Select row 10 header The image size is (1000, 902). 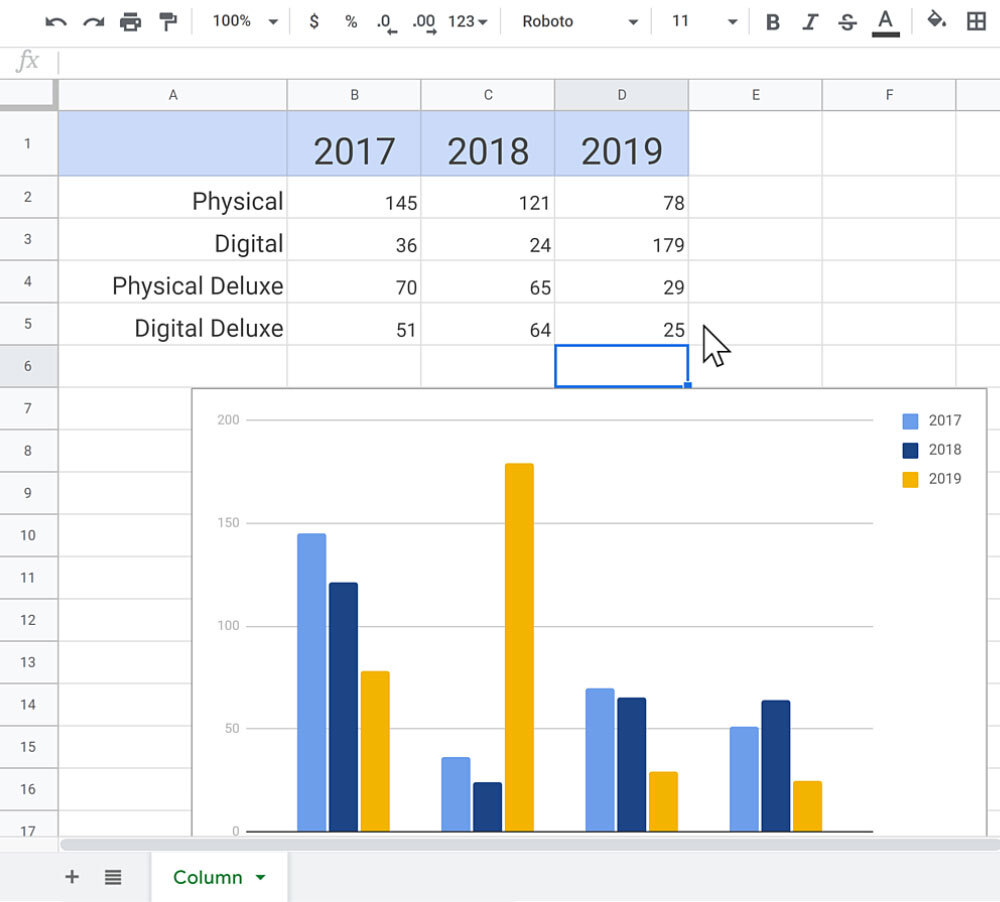pyautogui.click(x=28, y=535)
